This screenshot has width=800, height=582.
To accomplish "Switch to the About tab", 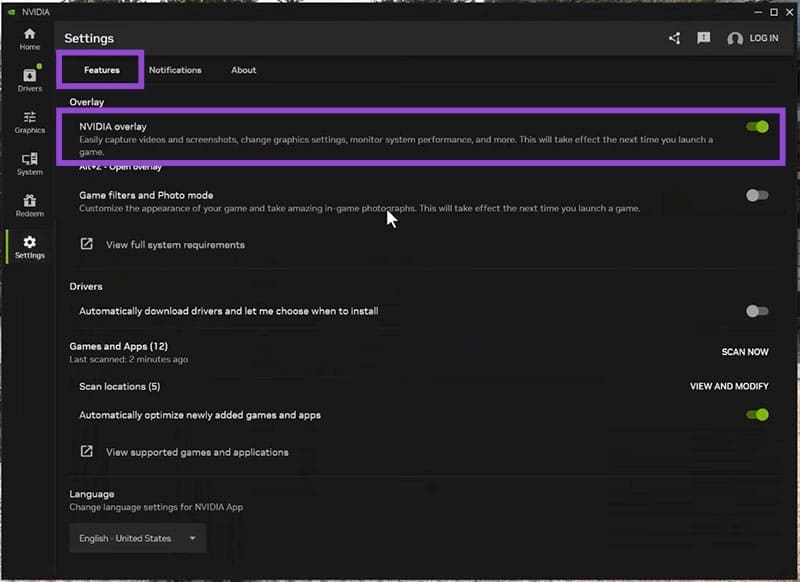I will point(243,70).
